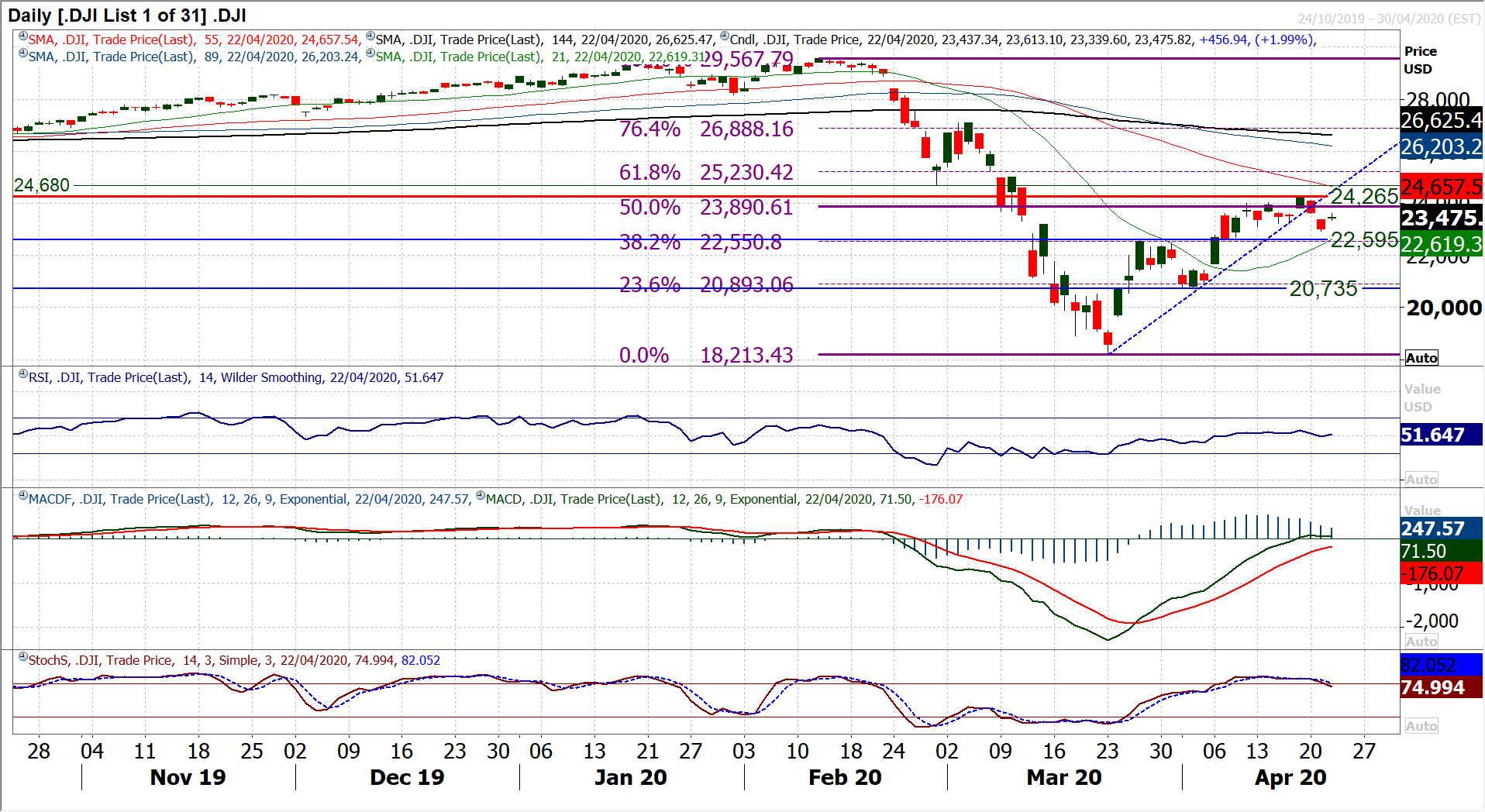This screenshot has width=1485, height=812.
Task: Click the red 24,657.5 price tag
Action: pos(1442,187)
